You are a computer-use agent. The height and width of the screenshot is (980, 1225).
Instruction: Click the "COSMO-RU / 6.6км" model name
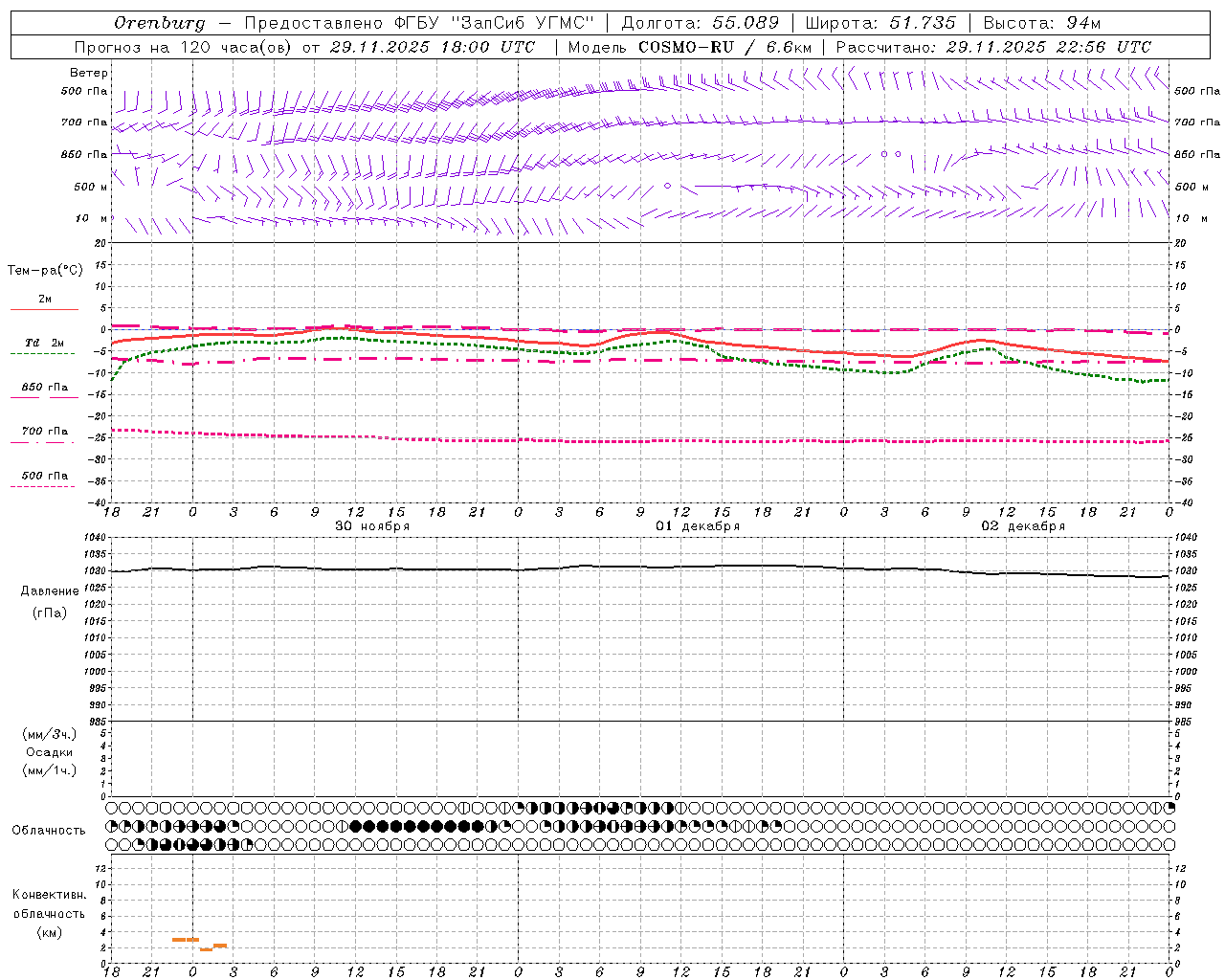[x=724, y=47]
